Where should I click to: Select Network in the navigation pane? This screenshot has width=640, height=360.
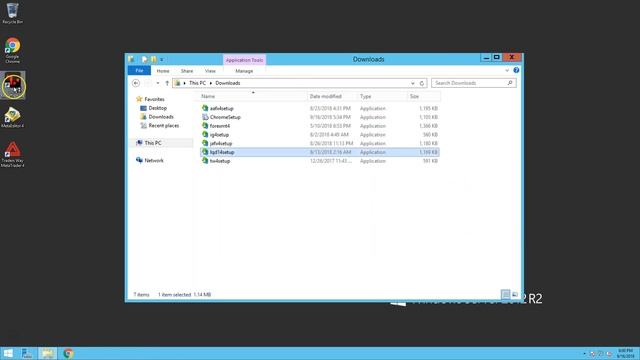click(154, 160)
